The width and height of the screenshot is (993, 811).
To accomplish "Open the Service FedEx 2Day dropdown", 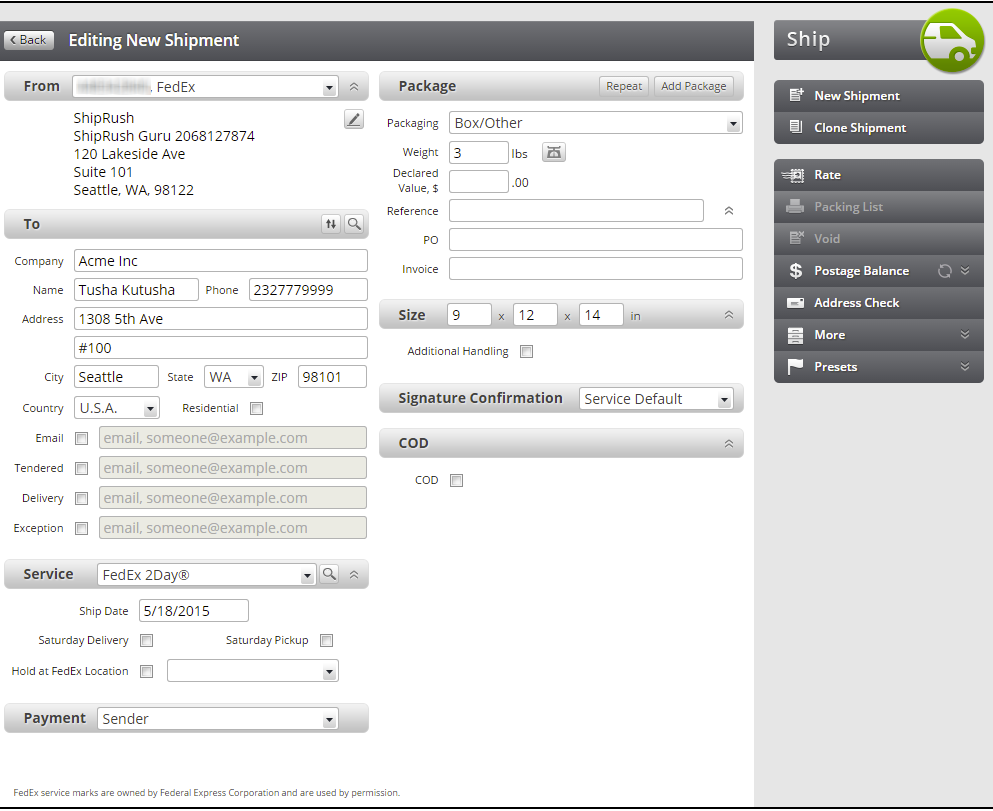I will tap(307, 575).
